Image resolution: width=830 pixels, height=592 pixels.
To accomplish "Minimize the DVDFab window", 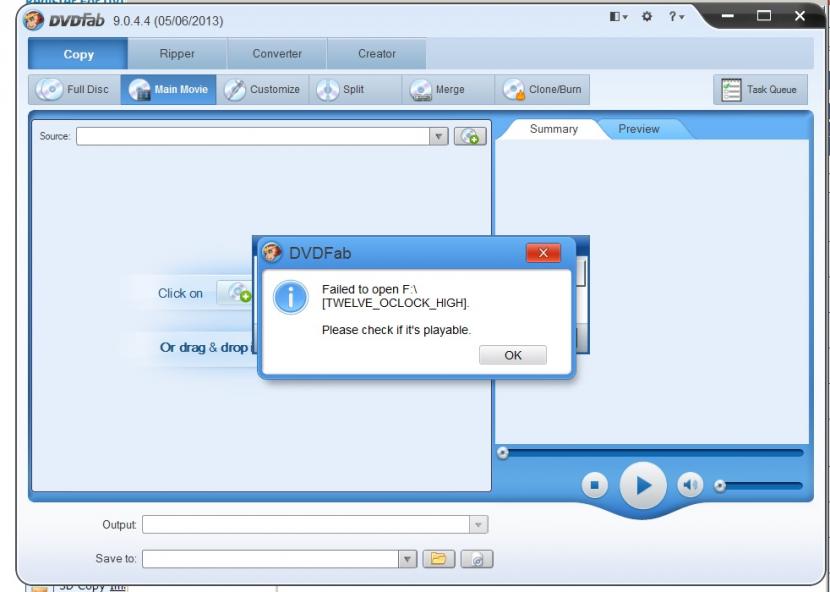I will click(728, 16).
